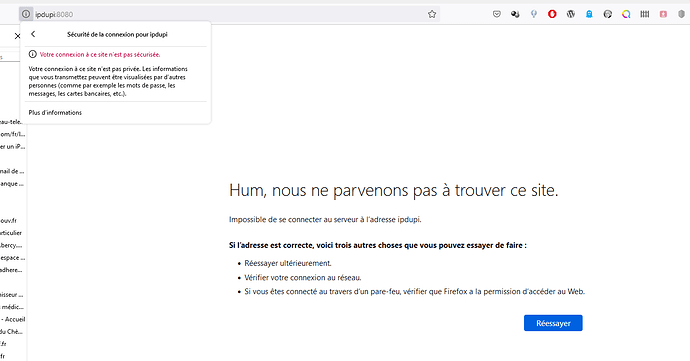The height and width of the screenshot is (361, 690).
Task: Click the gray shield extension icon
Action: [682, 14]
